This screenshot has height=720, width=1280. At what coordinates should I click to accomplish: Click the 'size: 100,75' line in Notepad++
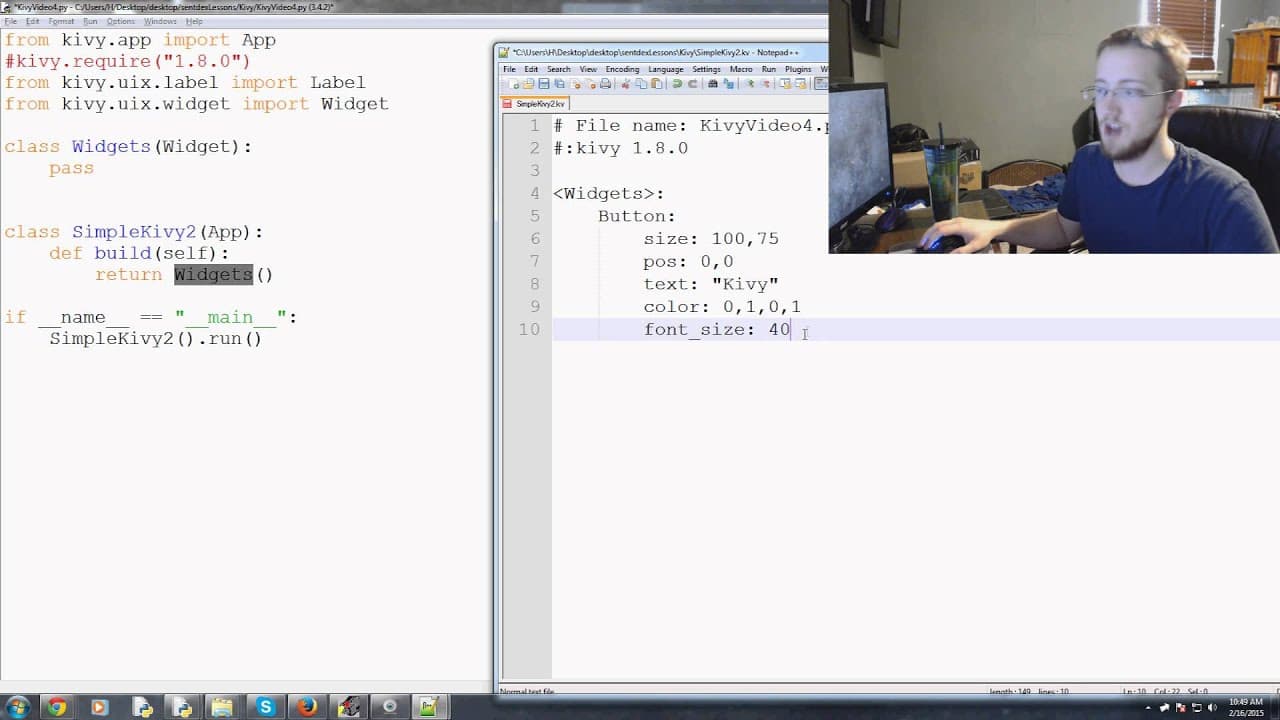tap(711, 239)
